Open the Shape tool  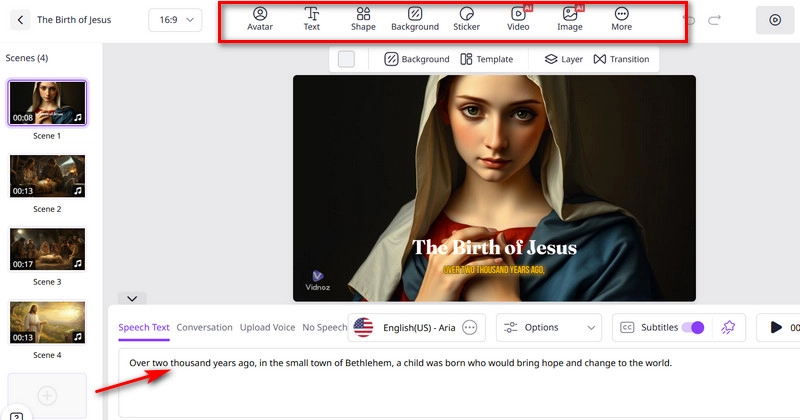point(363,19)
